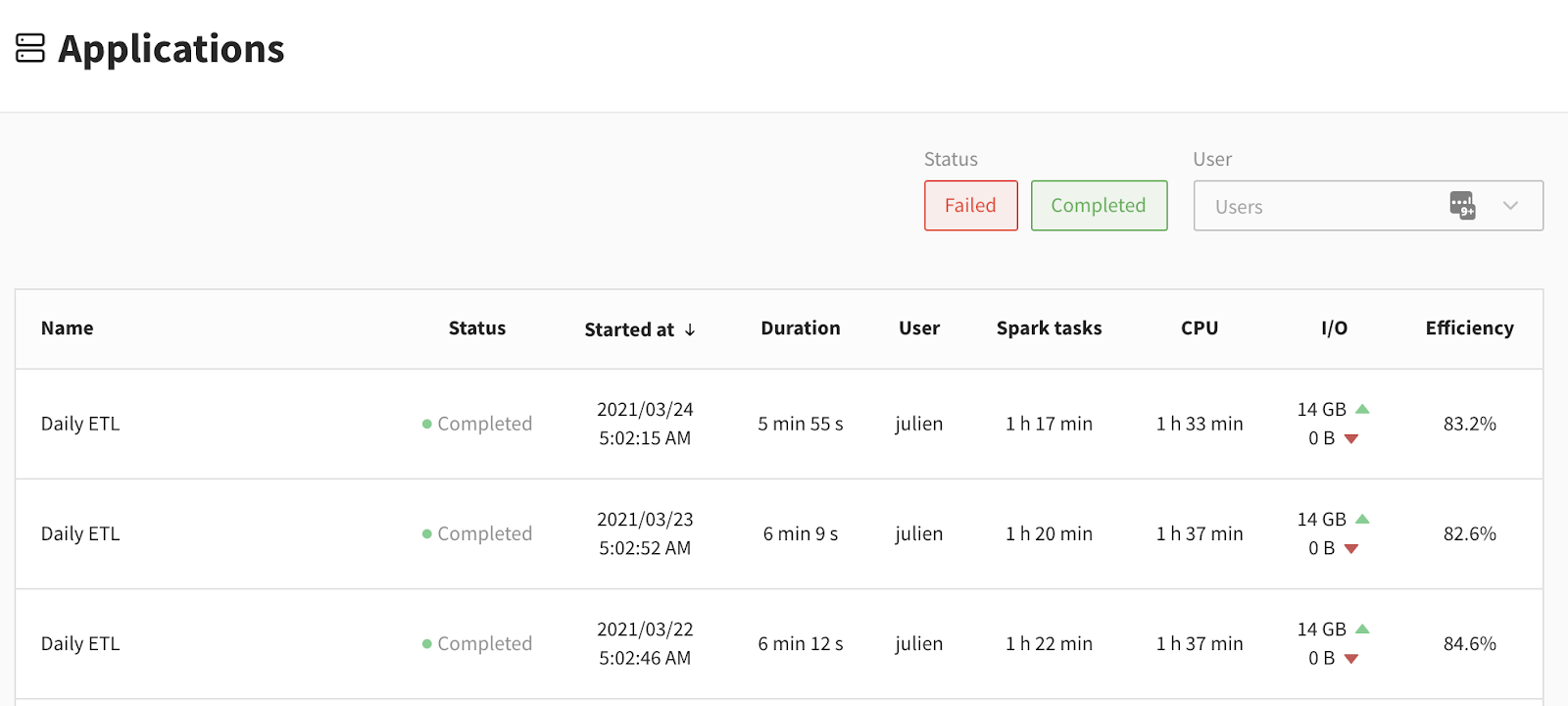This screenshot has width=1568, height=706.
Task: Click red download arrow in 2021/03/24 row
Action: [1351, 439]
